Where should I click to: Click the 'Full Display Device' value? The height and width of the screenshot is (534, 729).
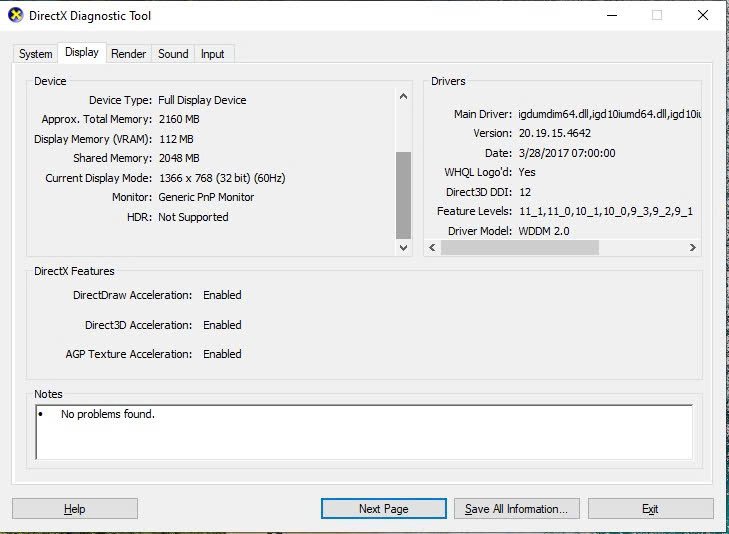point(202,100)
